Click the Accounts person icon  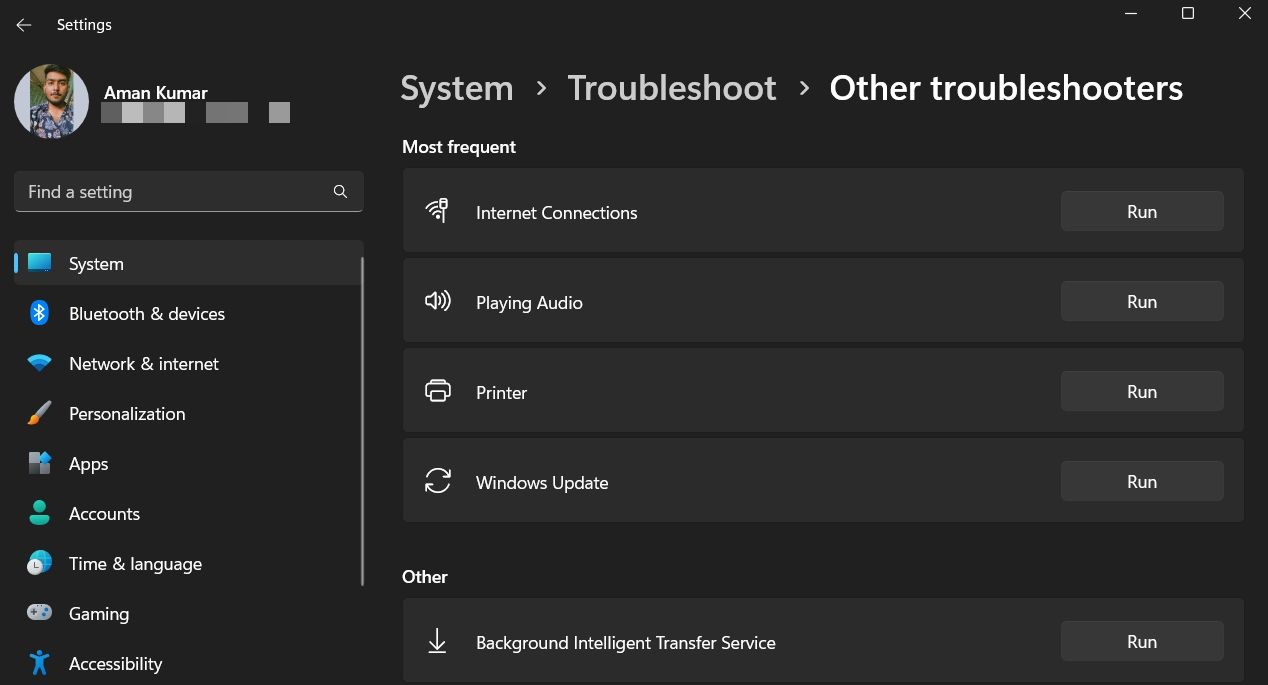coord(39,513)
